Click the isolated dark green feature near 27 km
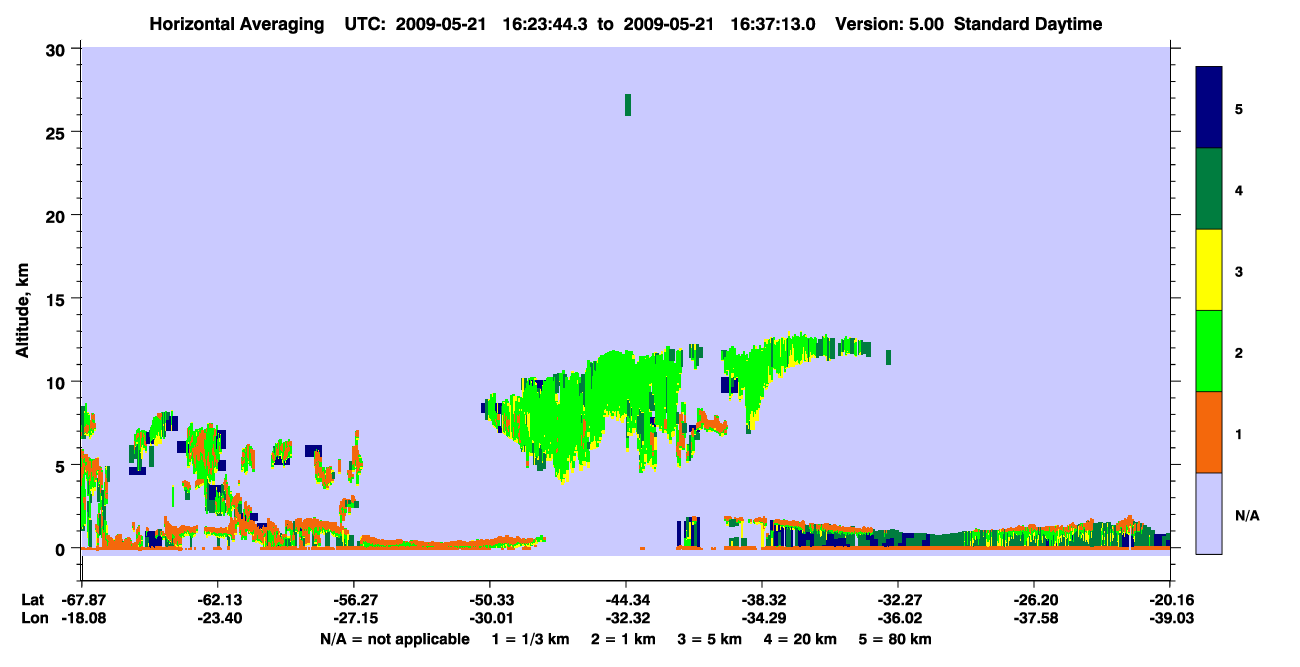 pos(628,105)
